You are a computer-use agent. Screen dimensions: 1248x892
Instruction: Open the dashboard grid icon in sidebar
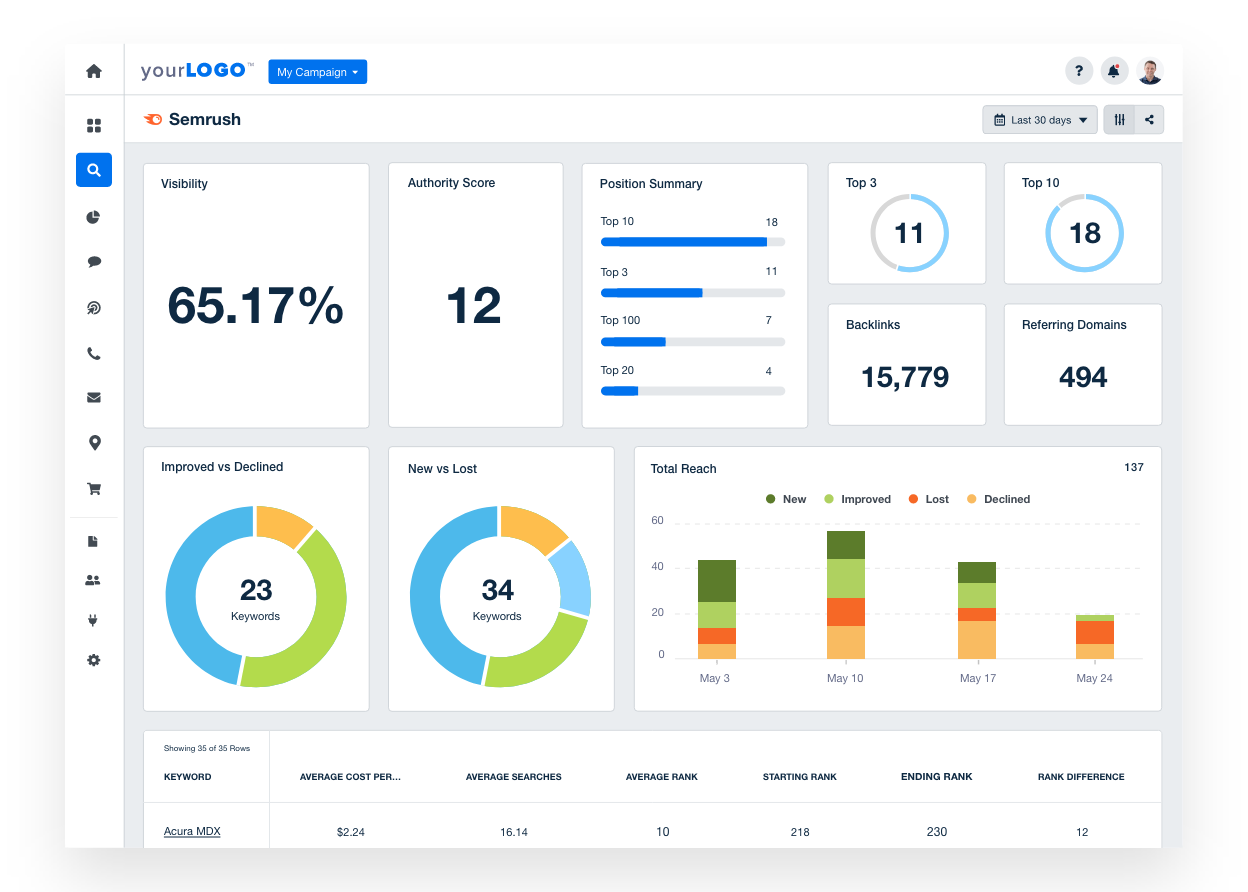(x=94, y=126)
